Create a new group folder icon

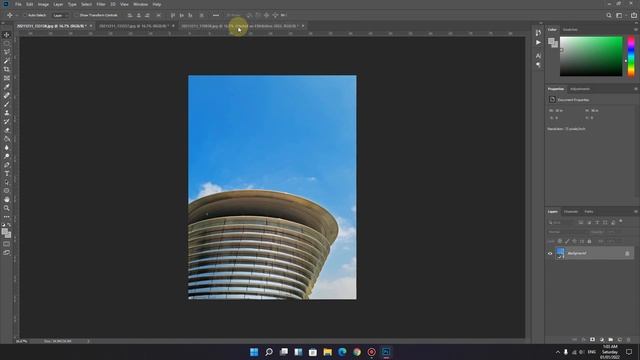pos(610,340)
